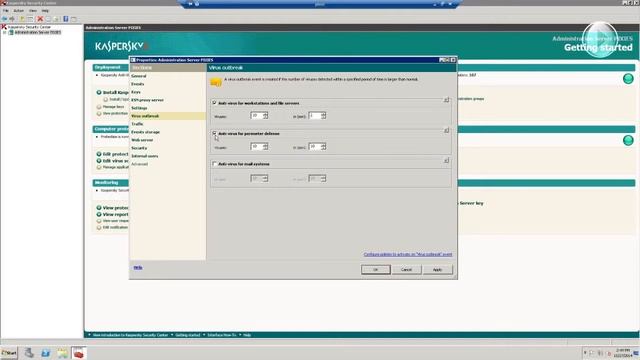
Task: Click the Forward arrow in the console toolbar
Action: point(12,19)
